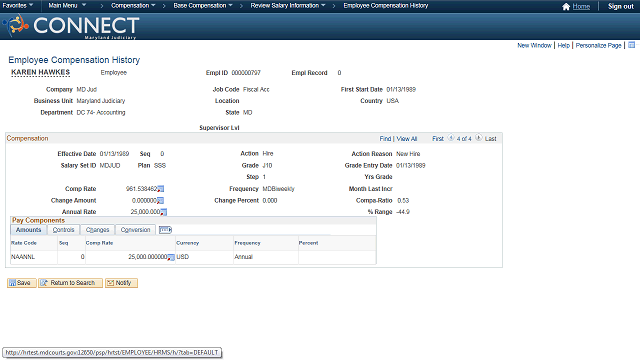
Task: Open the Main Menu dropdown
Action: tap(67, 5)
